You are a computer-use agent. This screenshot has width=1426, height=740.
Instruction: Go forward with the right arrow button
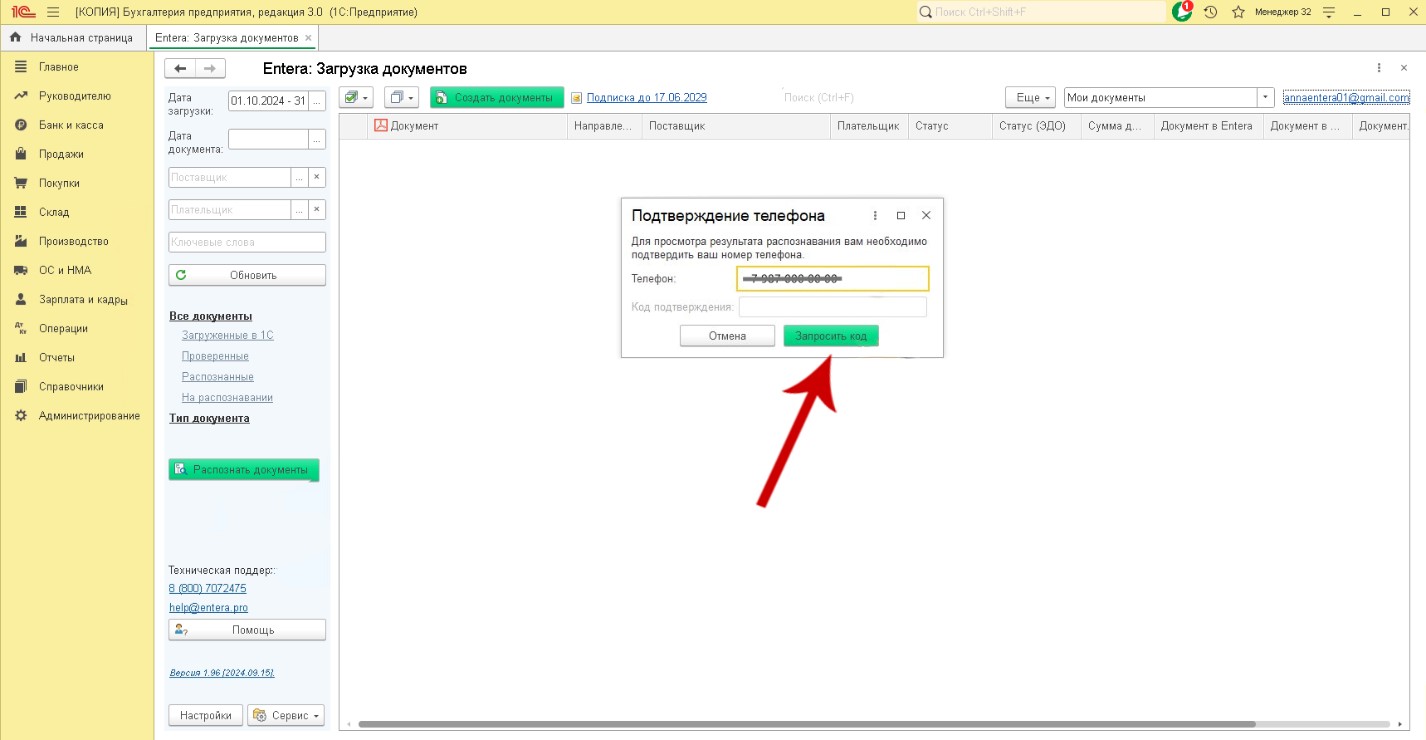pos(210,68)
